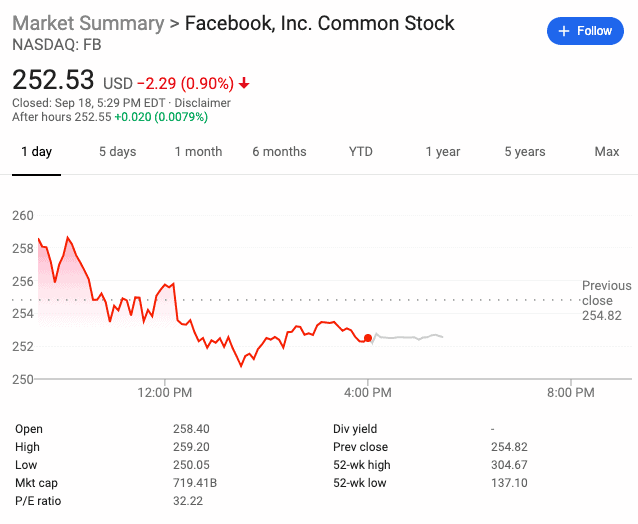Click the red closing-price dot on chart
638x524 pixels.
(x=368, y=338)
